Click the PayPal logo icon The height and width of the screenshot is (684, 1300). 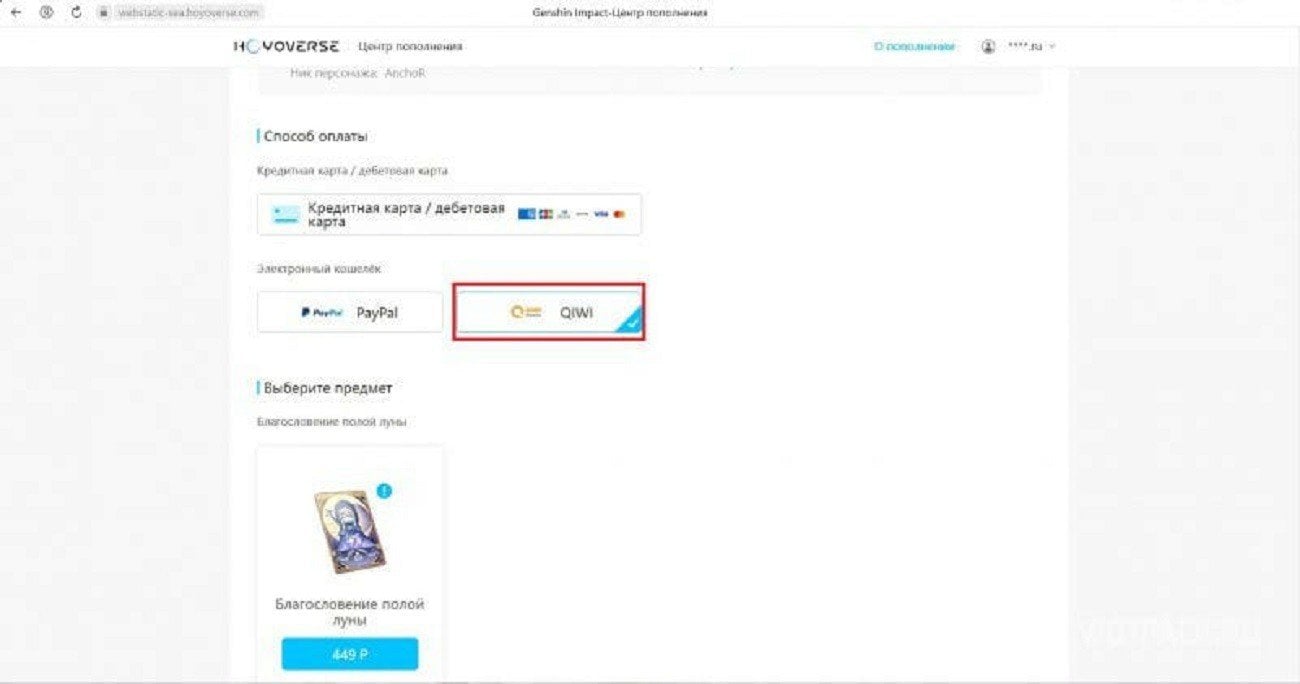(x=321, y=313)
